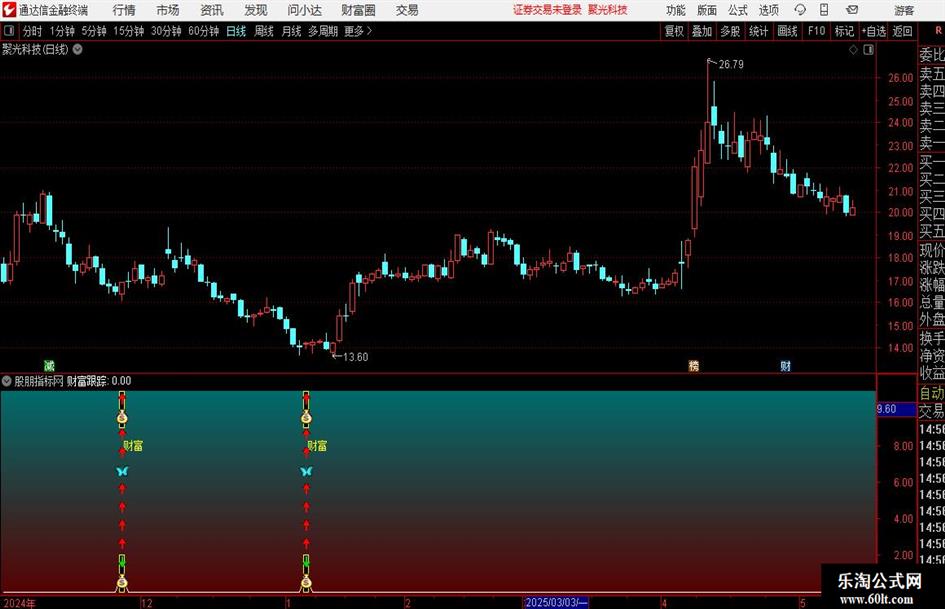The height and width of the screenshot is (609, 945).
Task: Click the 2025/03/03 date marker on timeline
Action: tap(556, 602)
